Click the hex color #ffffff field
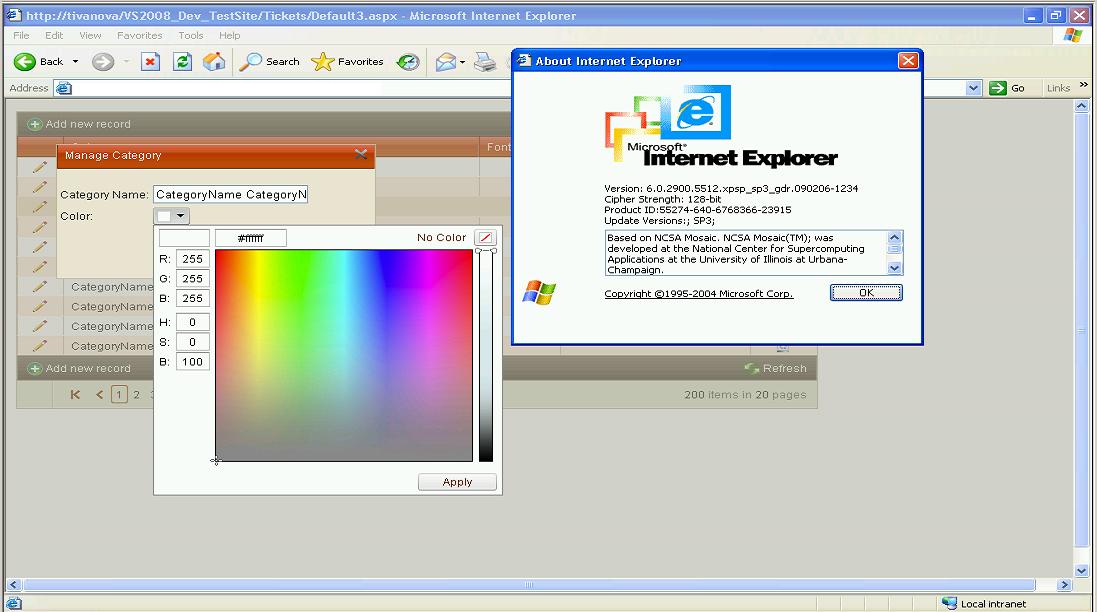The height and width of the screenshot is (612, 1097). tap(250, 238)
